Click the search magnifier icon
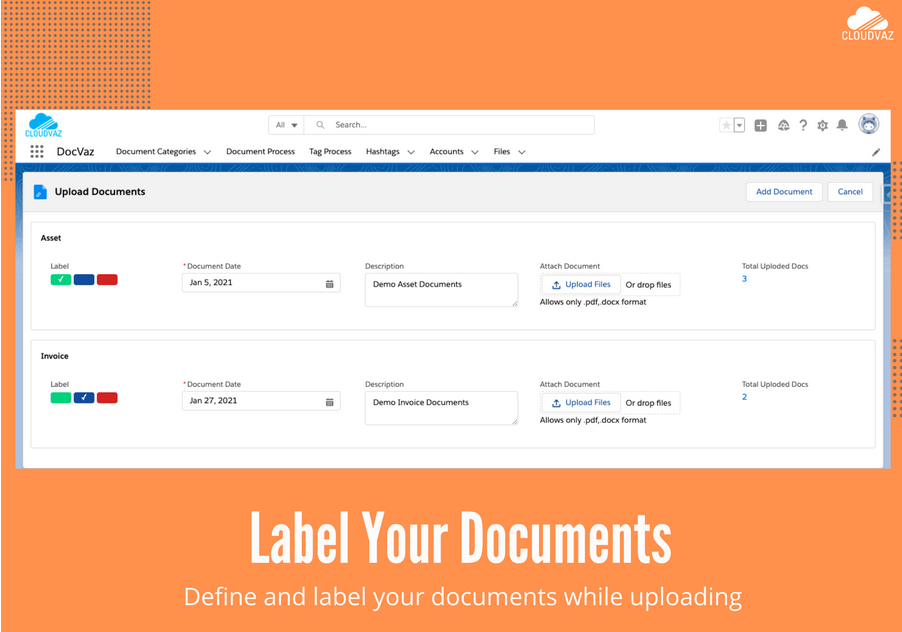Screen dimensions: 902x632 pos(320,125)
